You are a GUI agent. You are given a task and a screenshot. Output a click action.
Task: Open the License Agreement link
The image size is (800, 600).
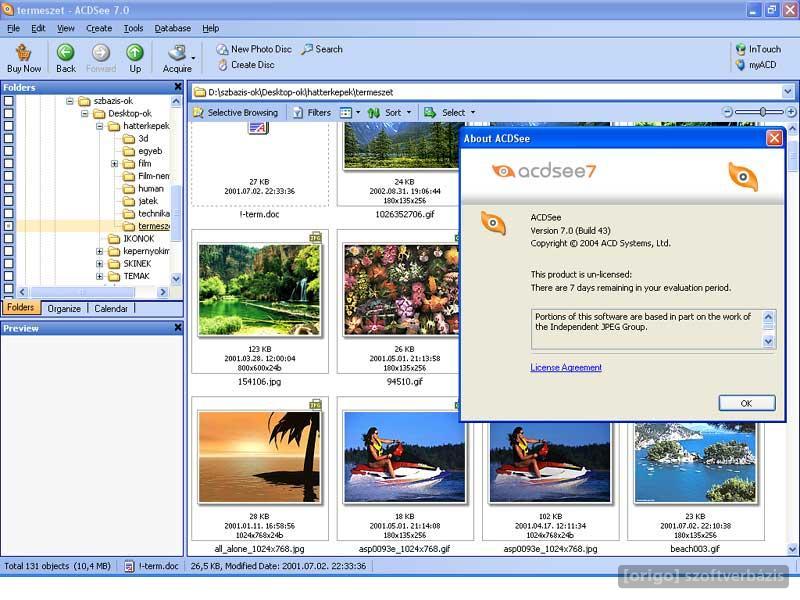(x=566, y=367)
